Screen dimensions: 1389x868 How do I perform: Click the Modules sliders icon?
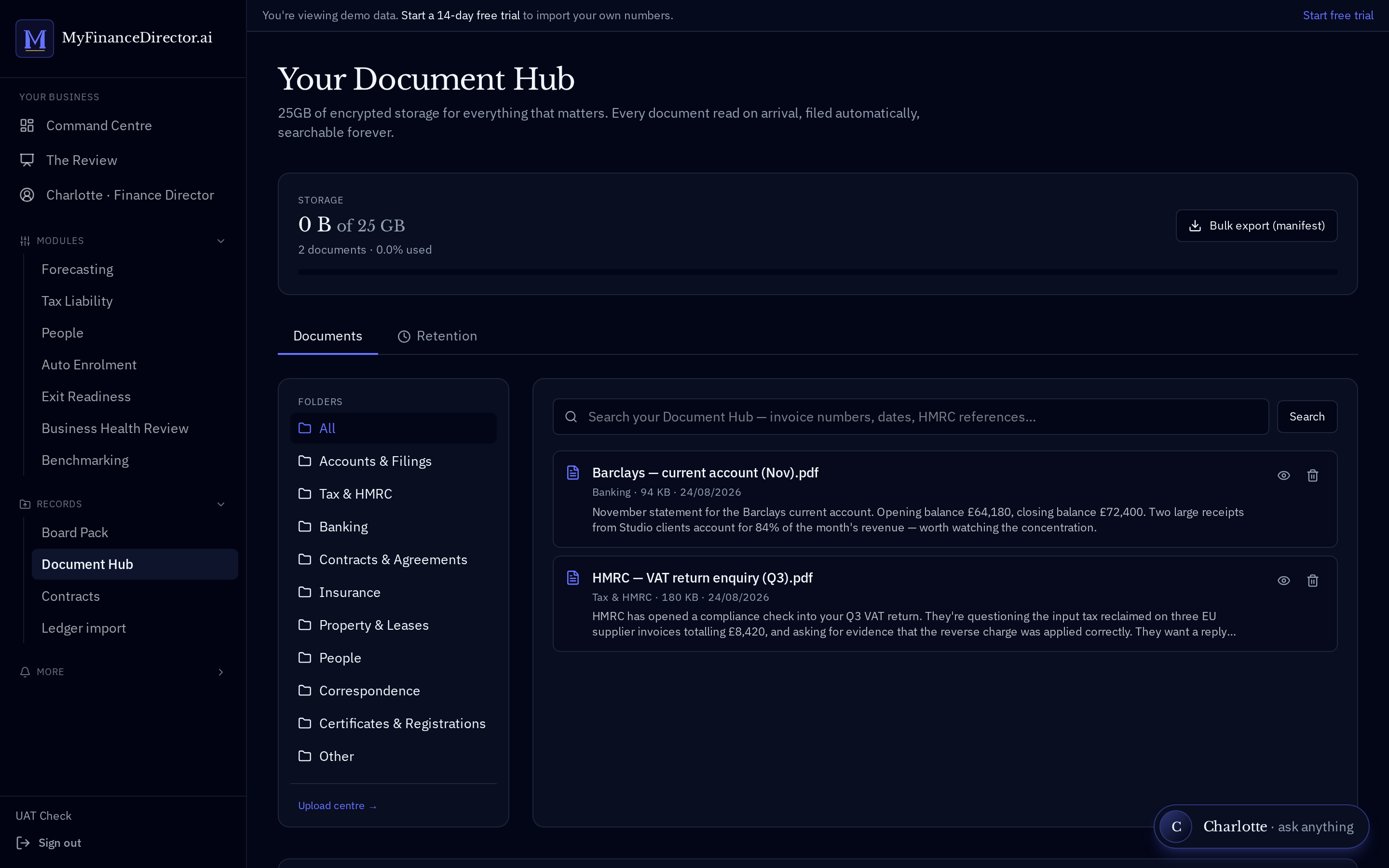click(x=25, y=241)
